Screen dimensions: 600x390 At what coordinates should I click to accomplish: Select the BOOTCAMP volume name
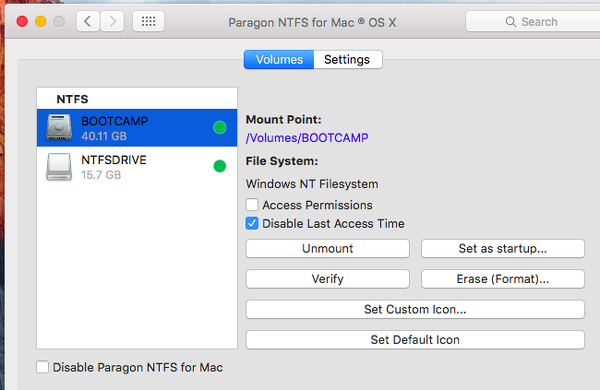click(x=114, y=121)
